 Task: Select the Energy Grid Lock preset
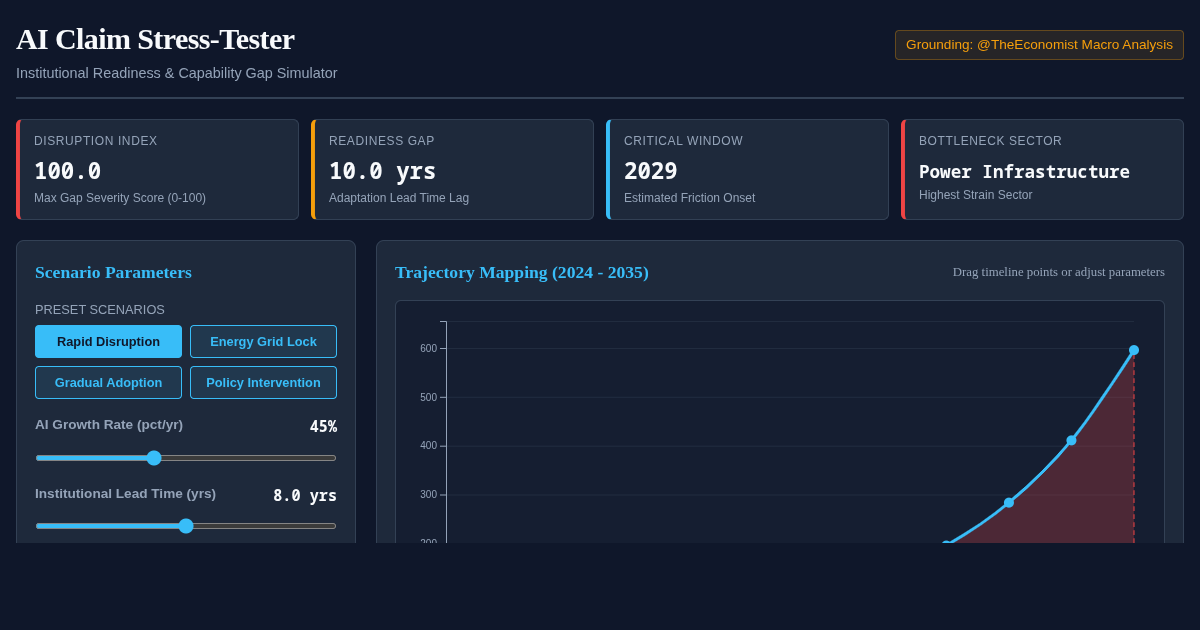pos(263,341)
